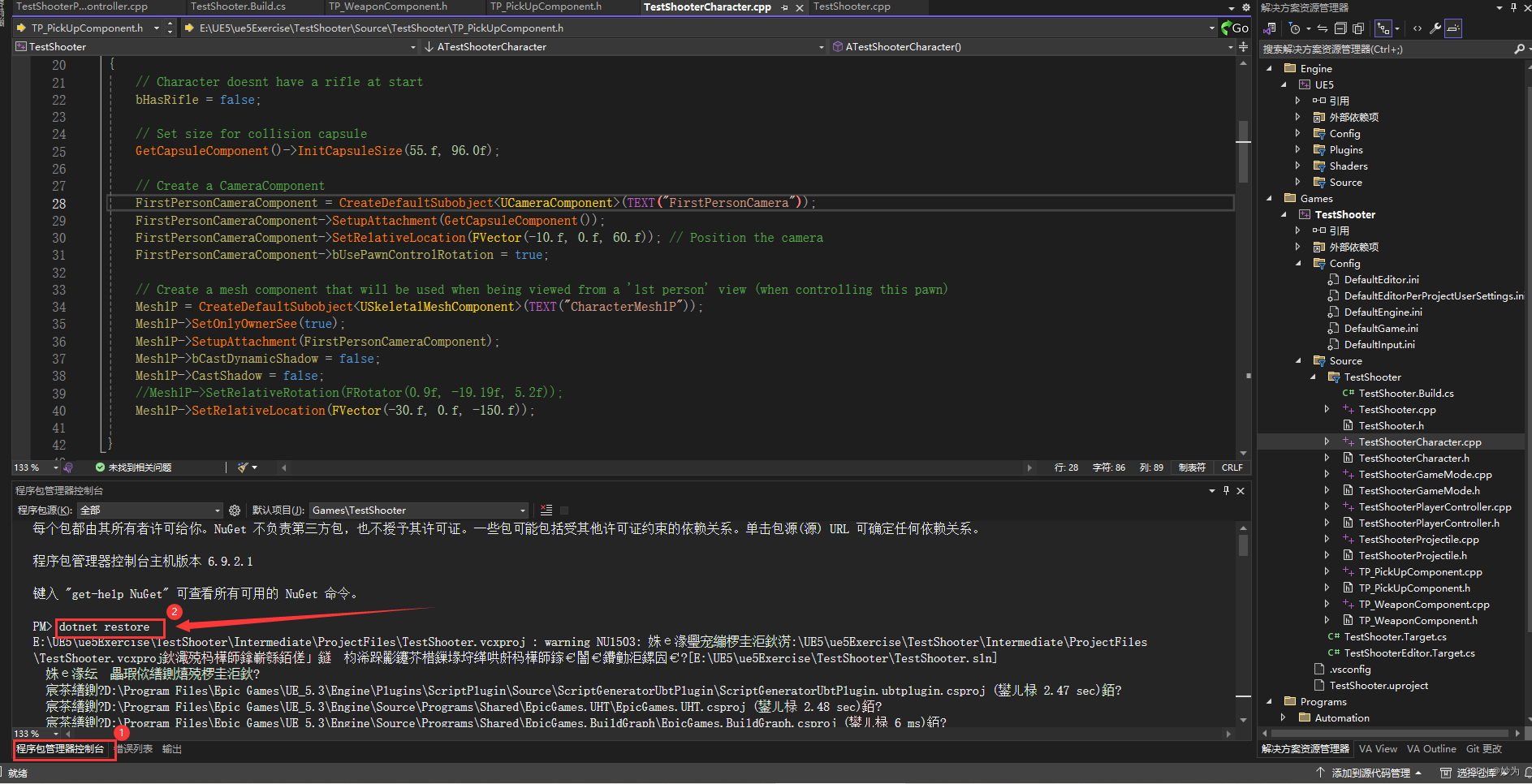Switch to TP_PickUpComponent.h tab

coord(546,6)
